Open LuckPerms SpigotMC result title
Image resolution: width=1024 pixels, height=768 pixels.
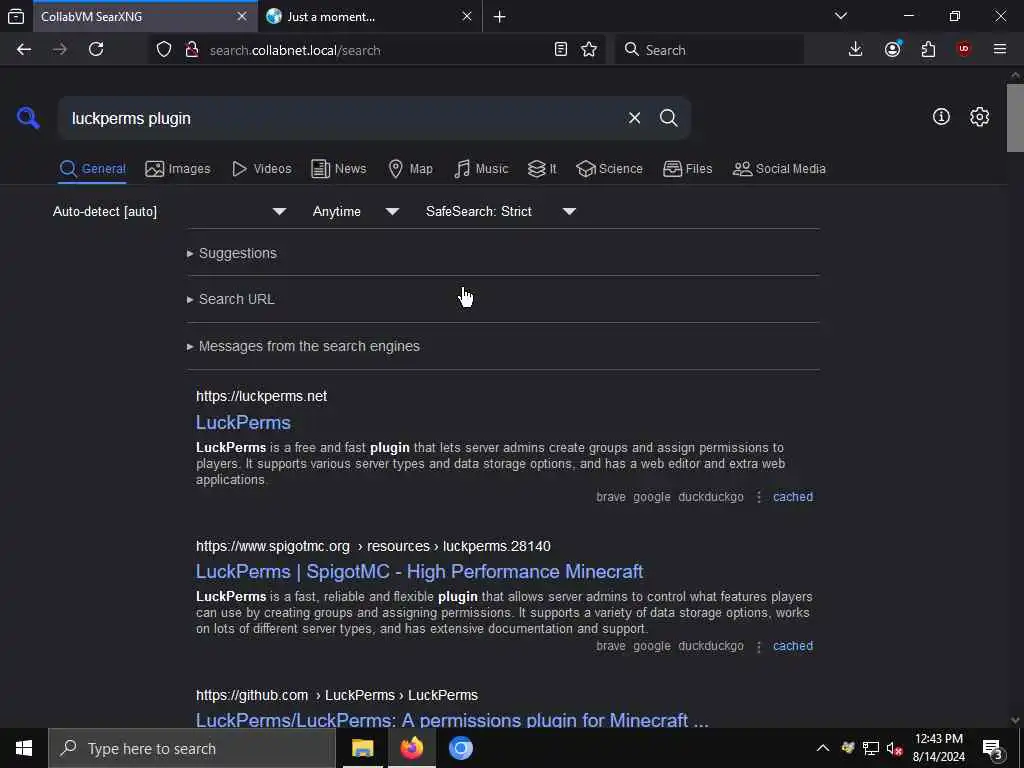coord(419,572)
